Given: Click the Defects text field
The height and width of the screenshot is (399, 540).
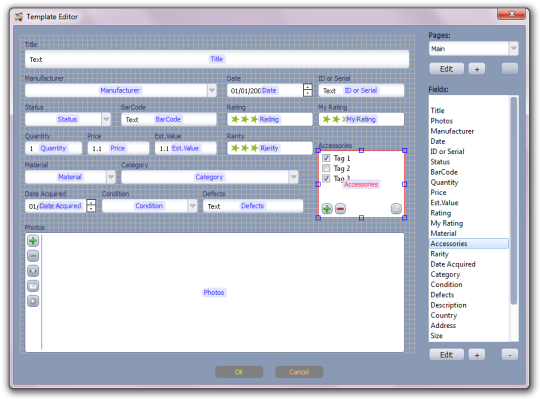Looking at the screenshot, I should pos(253,206).
